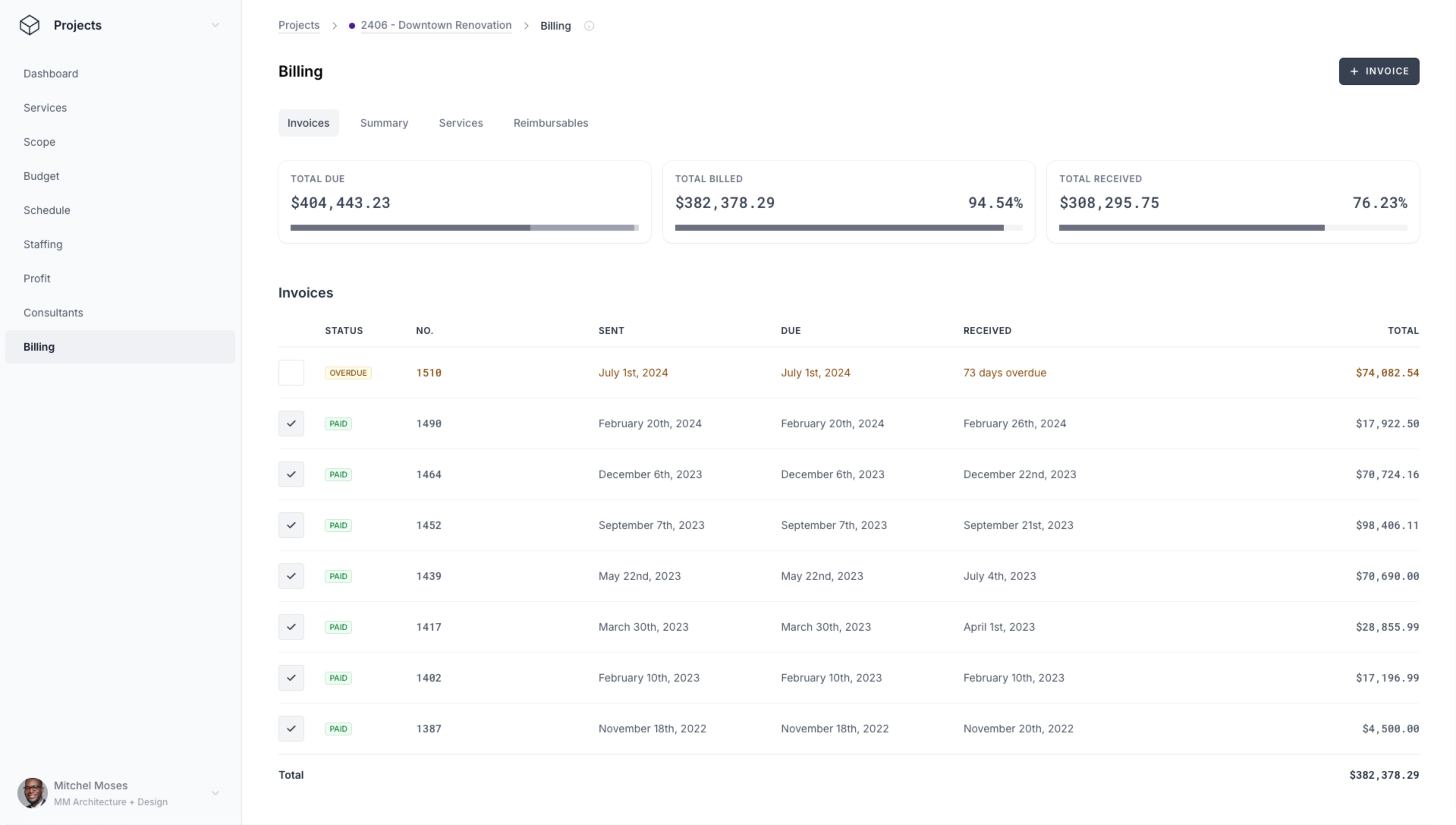The width and height of the screenshot is (1456, 825).
Task: Click the PAID badge for invoice 1490
Action: click(x=338, y=424)
